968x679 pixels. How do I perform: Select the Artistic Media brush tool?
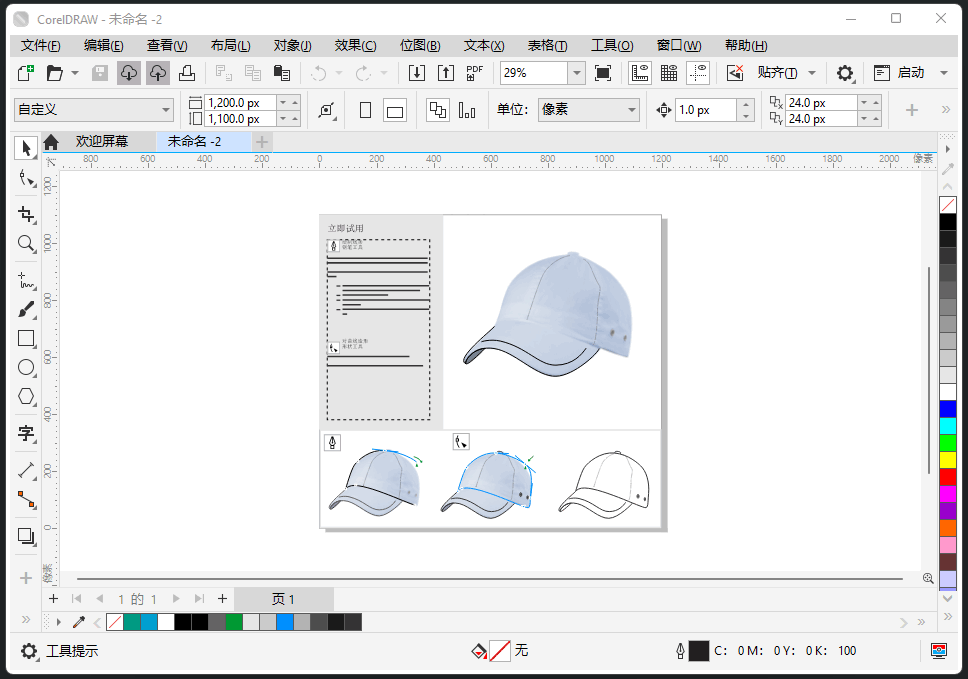click(26, 310)
